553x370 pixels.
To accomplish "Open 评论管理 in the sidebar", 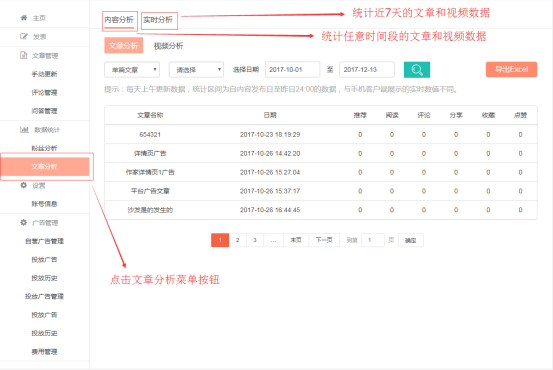I will (44, 92).
